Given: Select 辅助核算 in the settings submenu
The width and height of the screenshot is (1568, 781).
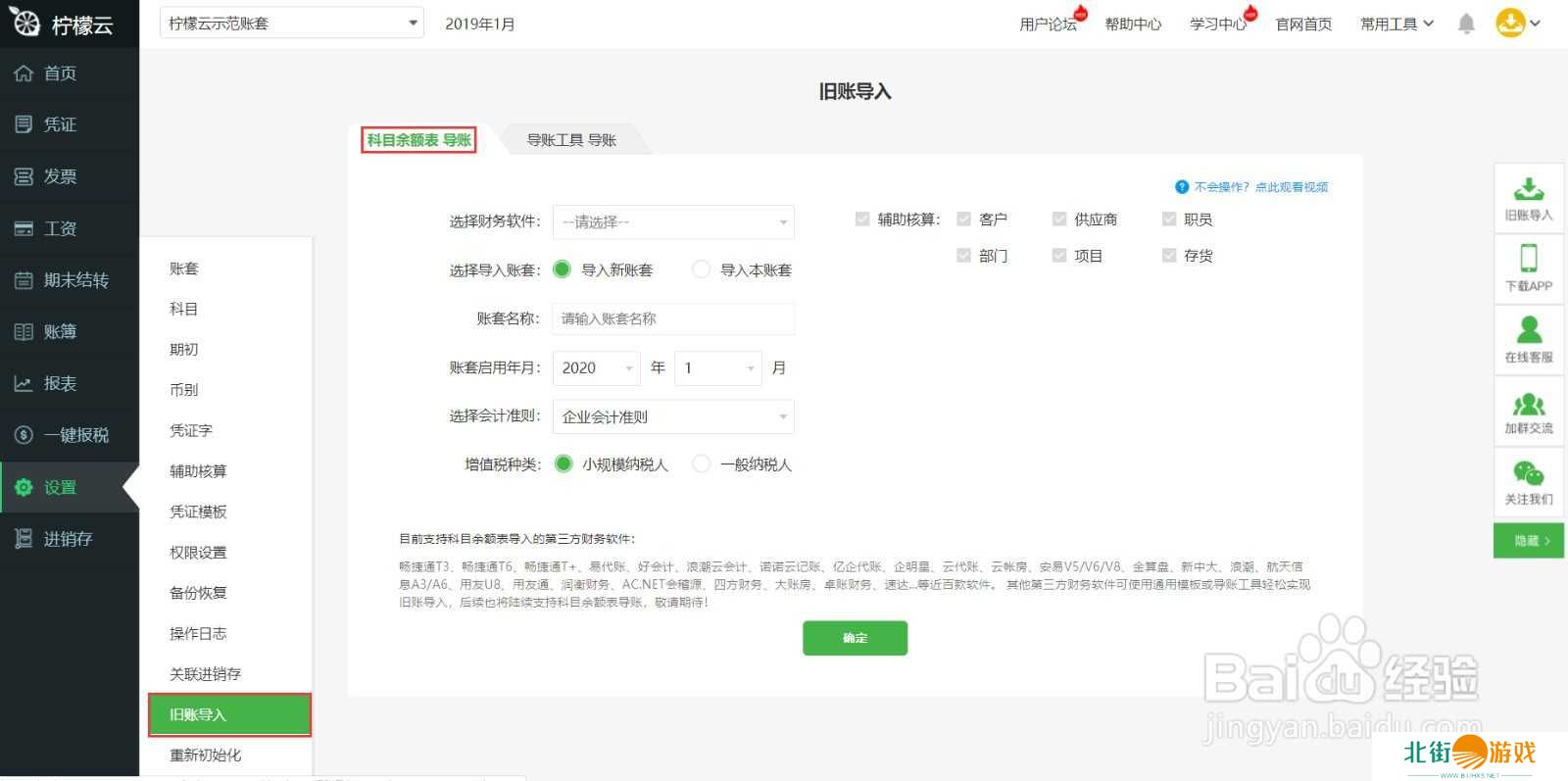Looking at the screenshot, I should [x=198, y=471].
